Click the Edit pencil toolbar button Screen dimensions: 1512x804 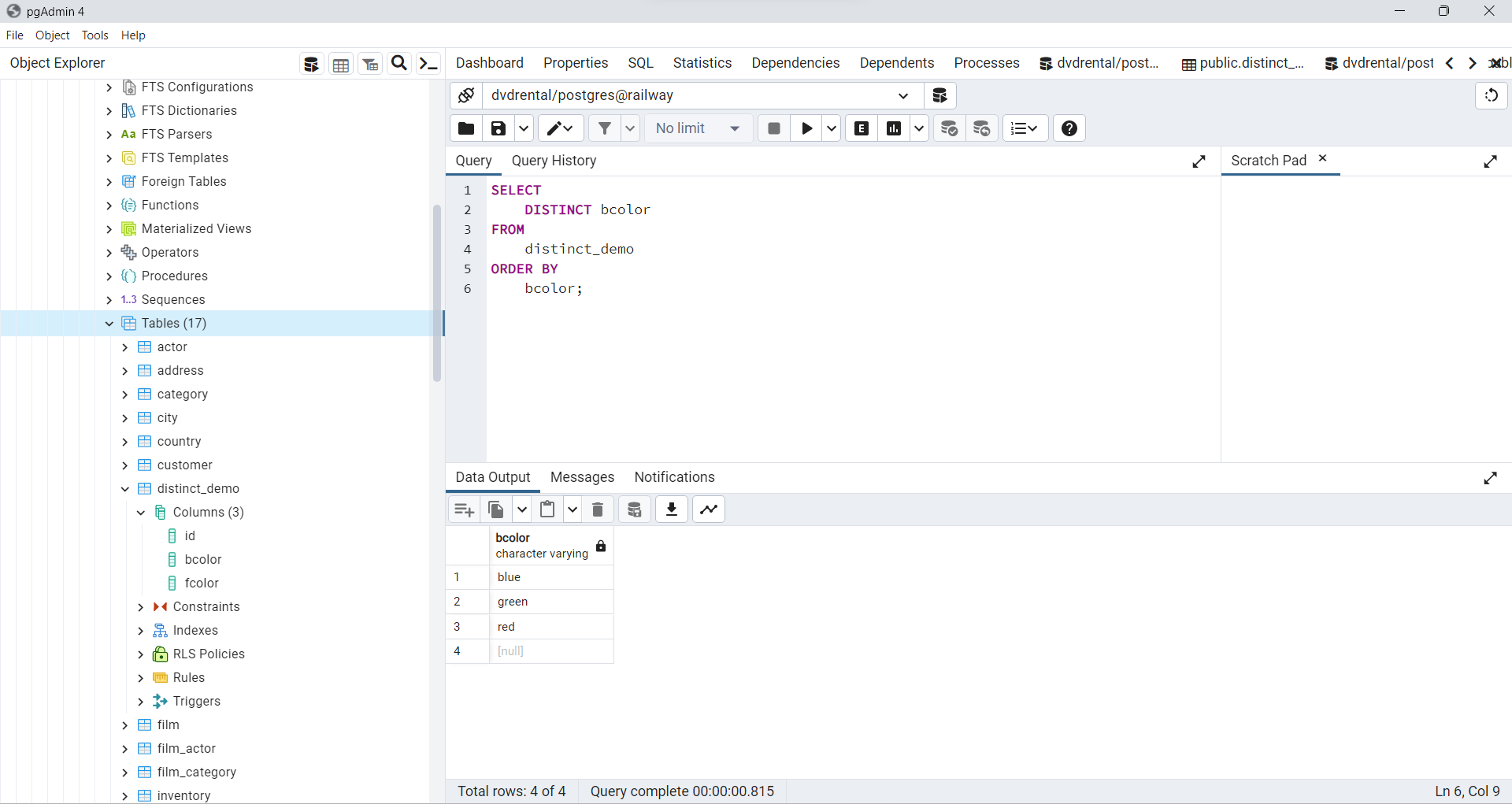pos(561,128)
